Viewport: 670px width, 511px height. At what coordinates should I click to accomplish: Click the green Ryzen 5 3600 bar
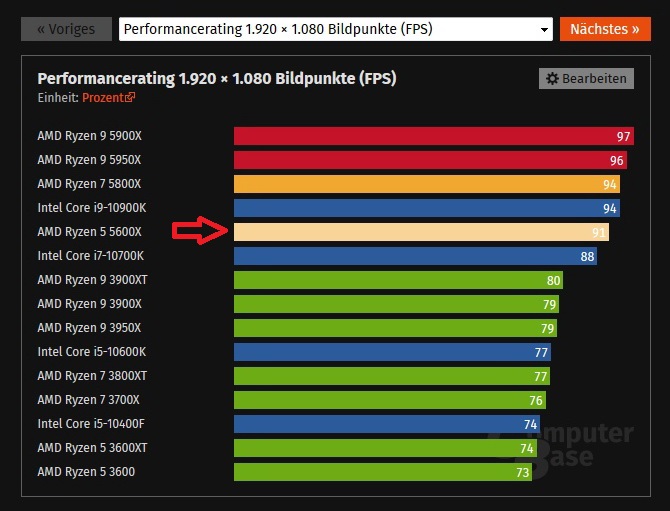tap(383, 472)
